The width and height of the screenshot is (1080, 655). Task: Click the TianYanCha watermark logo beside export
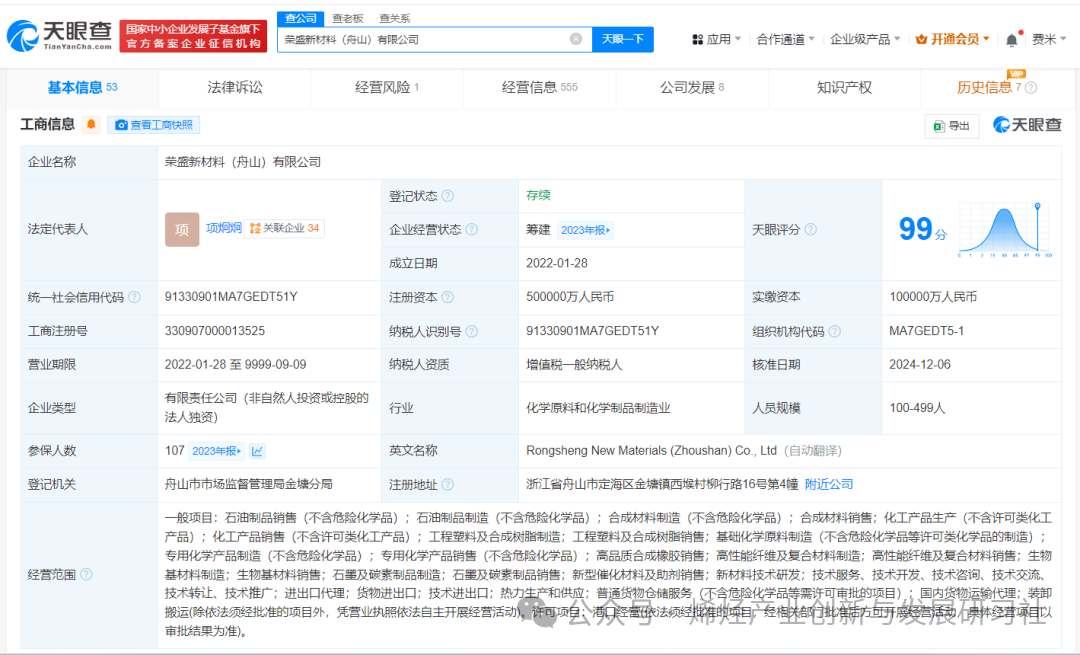click(1027, 125)
